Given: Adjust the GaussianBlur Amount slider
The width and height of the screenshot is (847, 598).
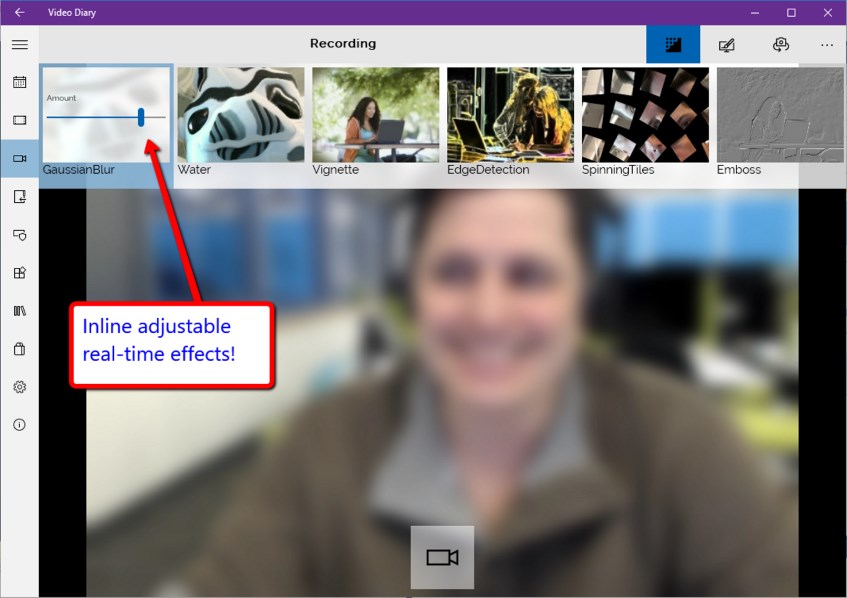Looking at the screenshot, I should (106, 117).
